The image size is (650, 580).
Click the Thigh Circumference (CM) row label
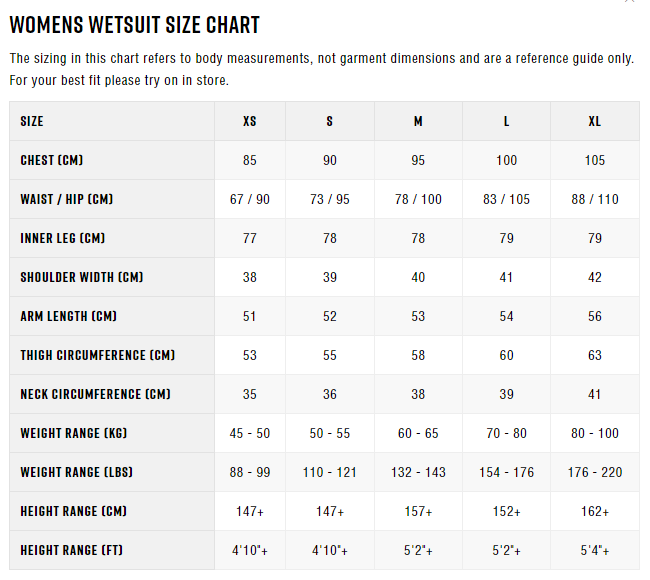(97, 355)
